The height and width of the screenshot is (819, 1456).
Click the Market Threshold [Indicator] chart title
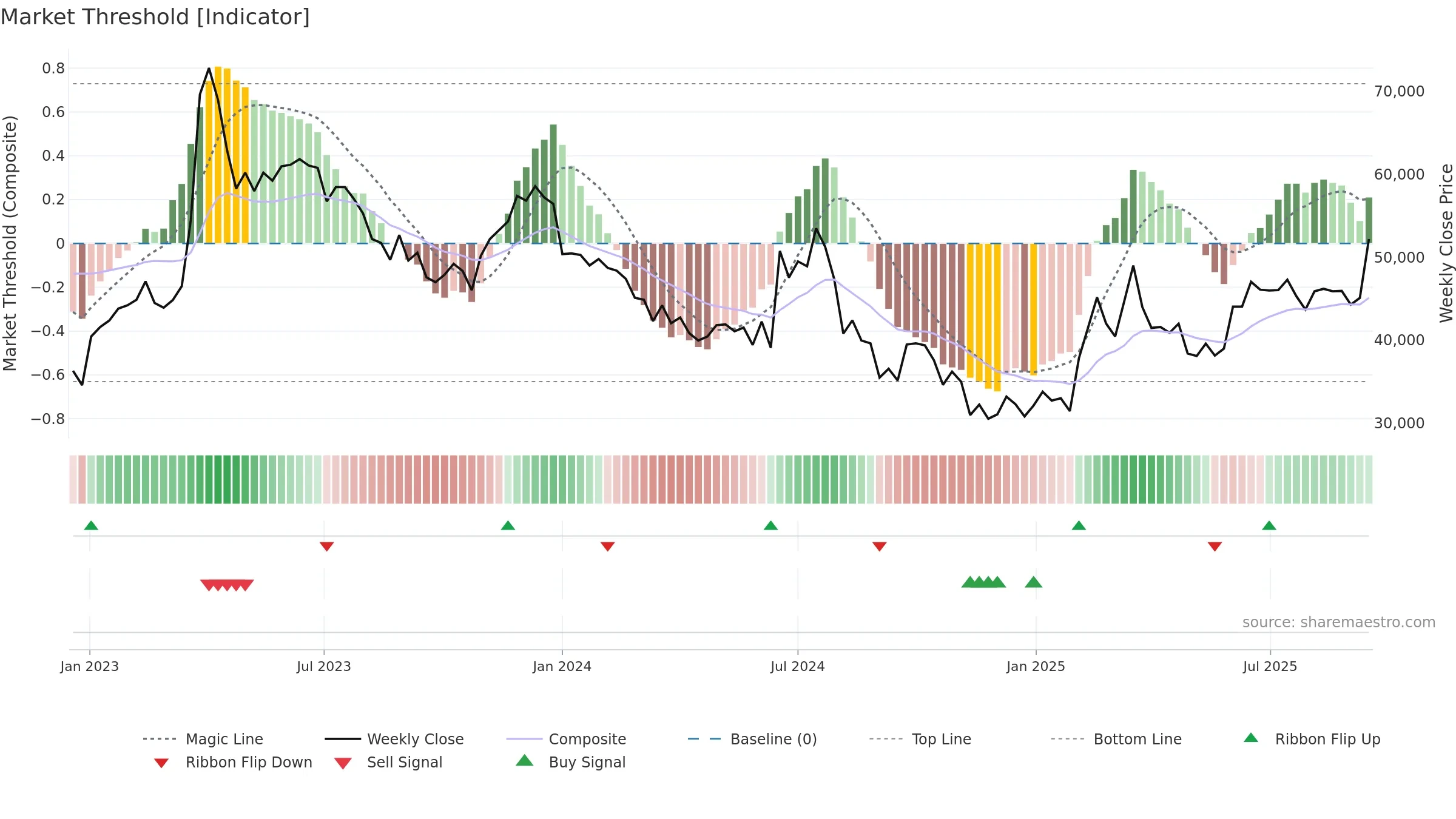click(x=155, y=17)
